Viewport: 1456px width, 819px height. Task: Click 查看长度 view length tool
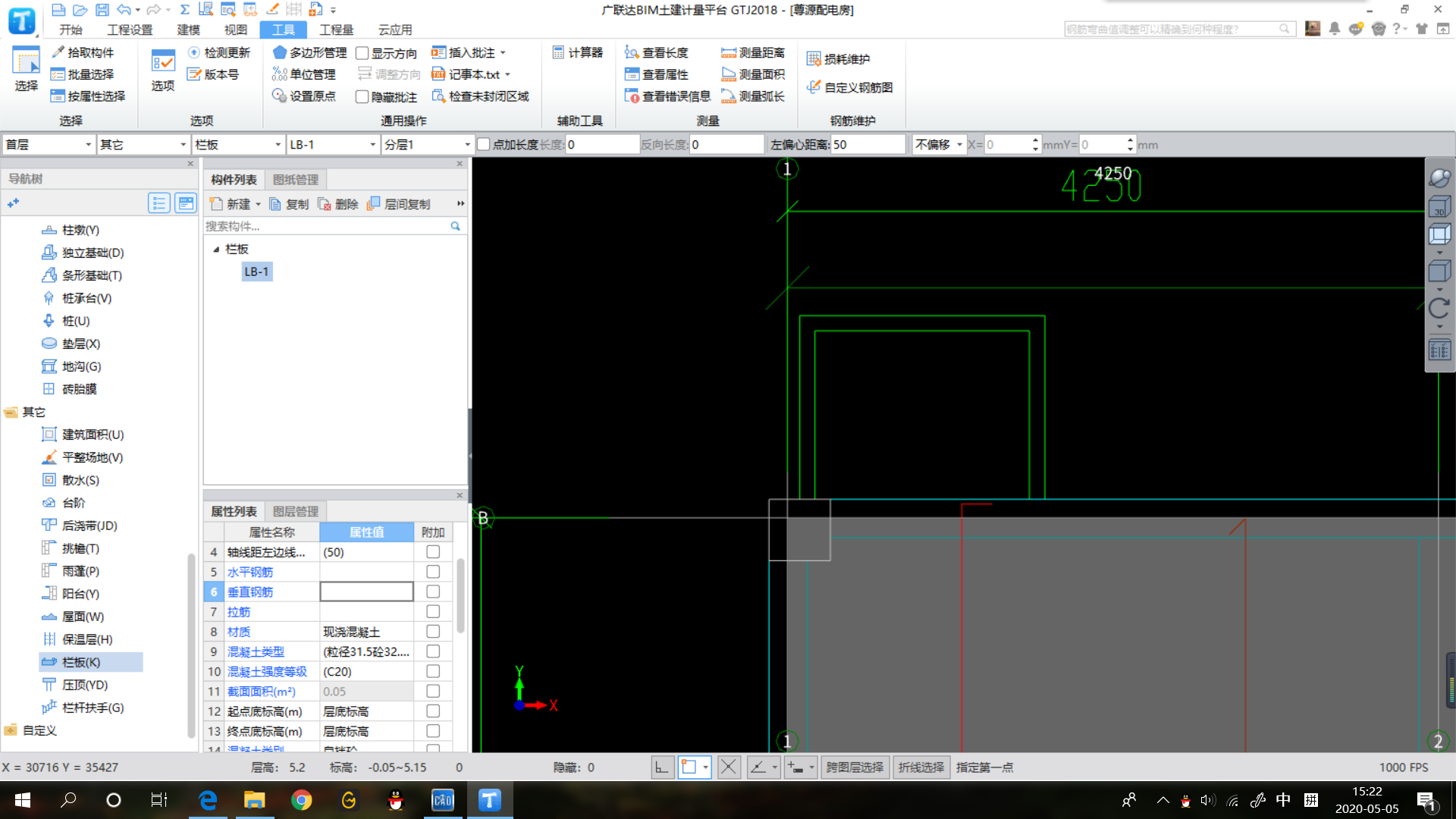point(657,52)
